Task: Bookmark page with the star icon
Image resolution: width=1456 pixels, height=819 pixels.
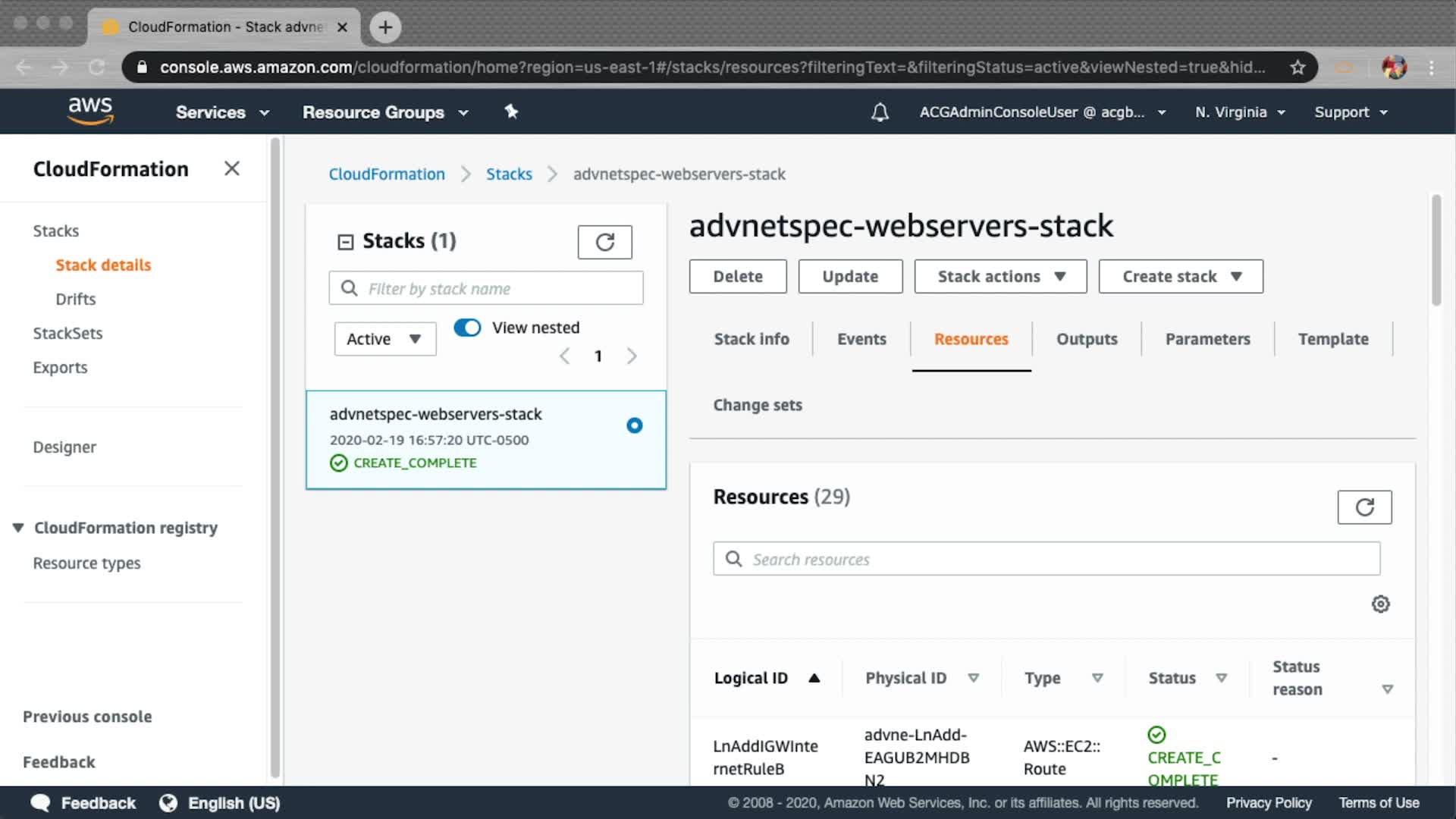Action: point(1298,67)
